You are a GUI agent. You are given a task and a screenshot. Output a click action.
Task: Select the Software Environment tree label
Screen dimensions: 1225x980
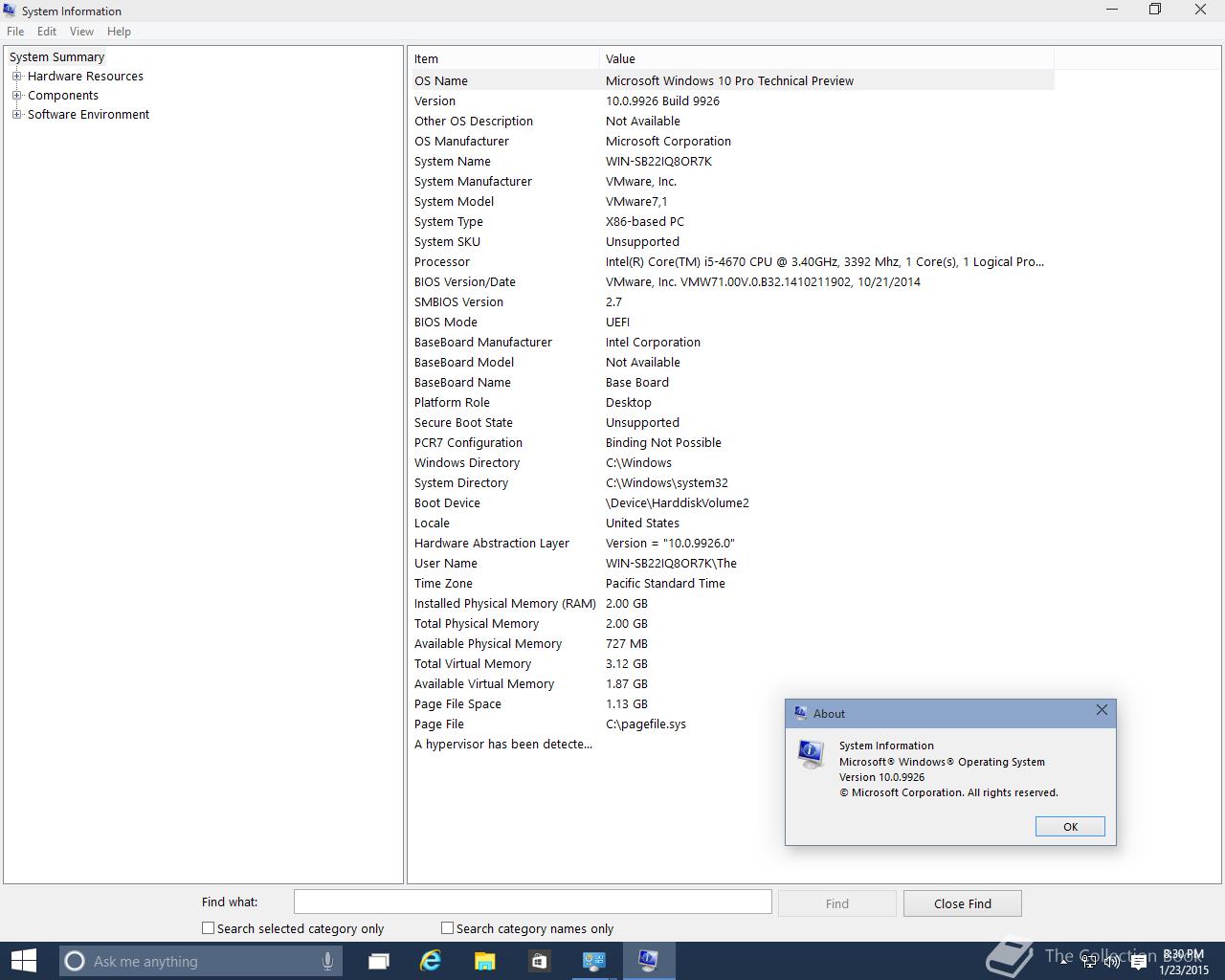pos(88,114)
